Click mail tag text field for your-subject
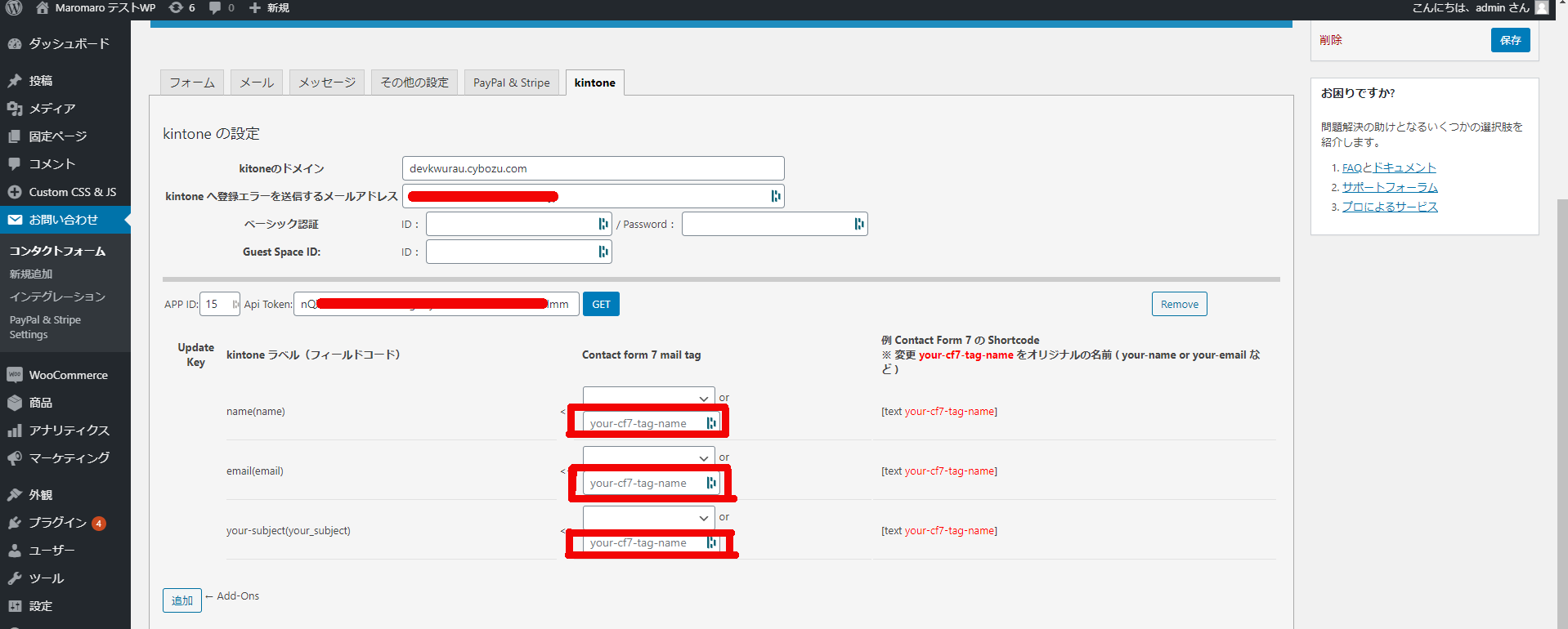1568x629 pixels. (651, 542)
